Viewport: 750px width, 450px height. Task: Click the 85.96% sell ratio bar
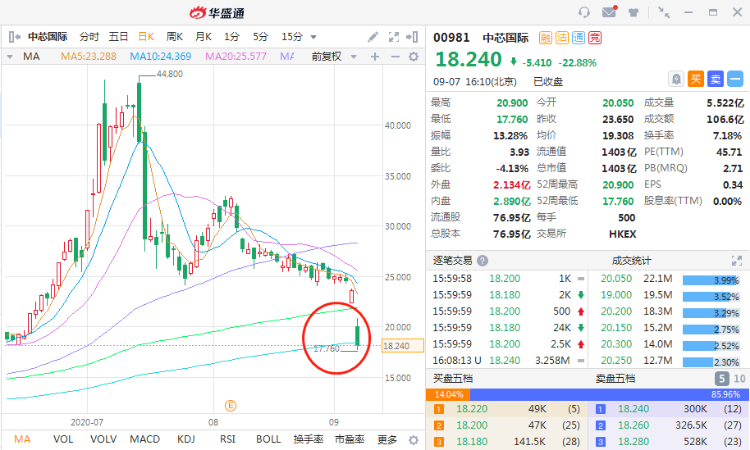coord(610,395)
